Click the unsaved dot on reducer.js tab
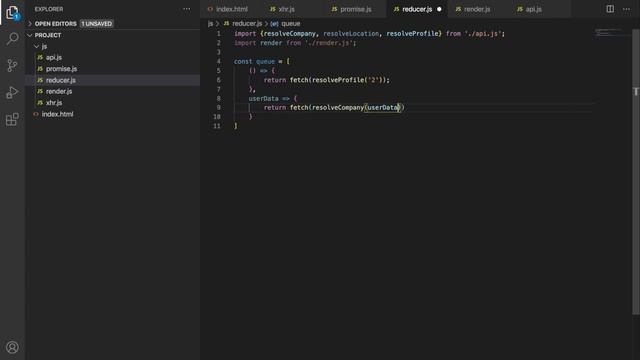This screenshot has height=360, width=640. (x=439, y=9)
